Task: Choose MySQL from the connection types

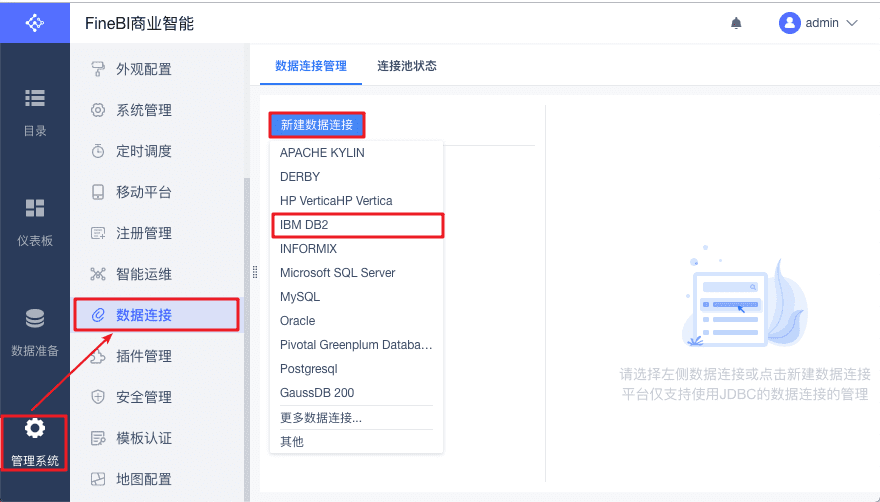Action: click(300, 297)
